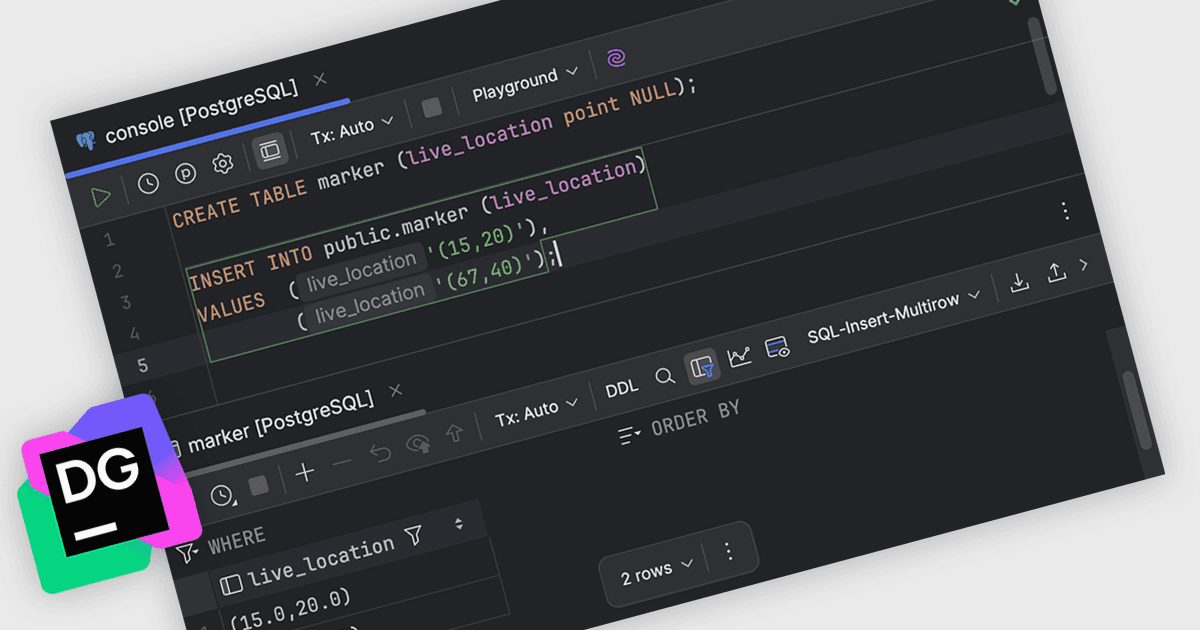The image size is (1200, 630).
Task: Close the console [PostgreSQL] tab
Action: (319, 78)
